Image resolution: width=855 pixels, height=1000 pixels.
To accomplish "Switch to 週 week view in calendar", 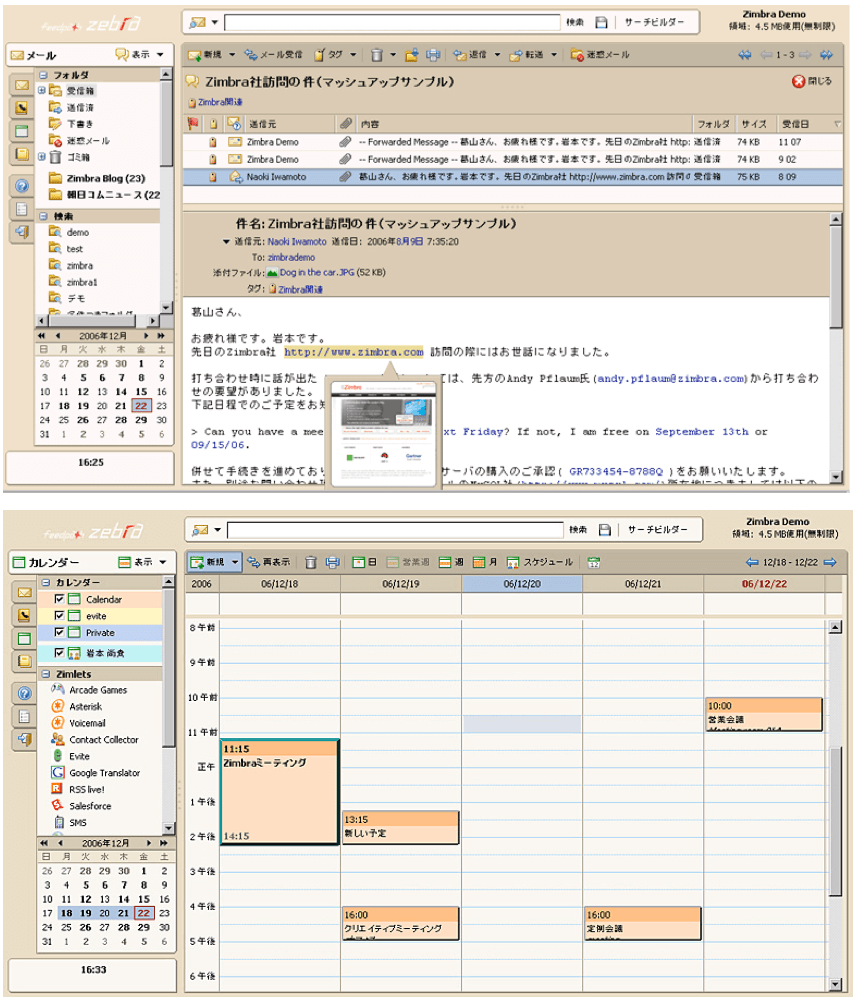I will pos(451,562).
